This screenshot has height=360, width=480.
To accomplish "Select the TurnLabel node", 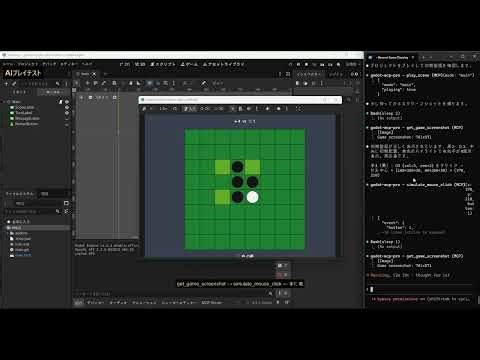I will 23,113.
